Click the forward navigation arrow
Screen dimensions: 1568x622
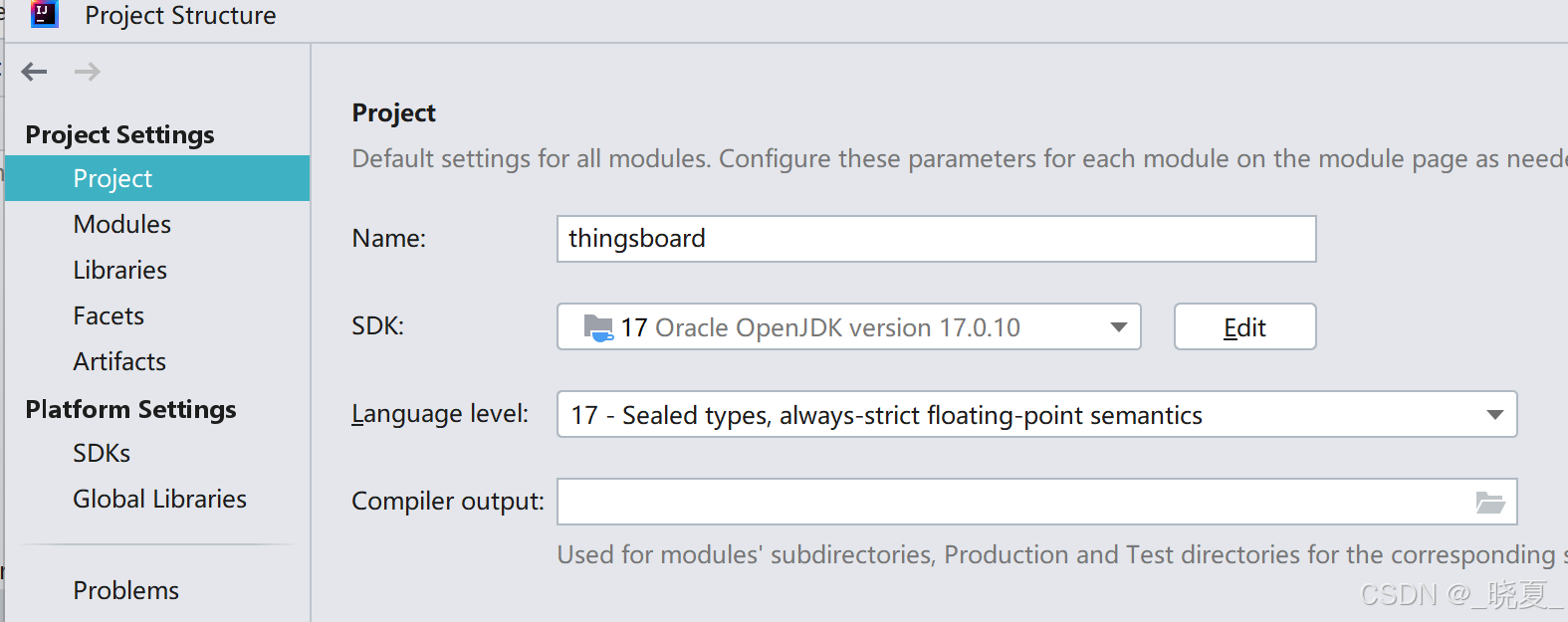pos(88,72)
